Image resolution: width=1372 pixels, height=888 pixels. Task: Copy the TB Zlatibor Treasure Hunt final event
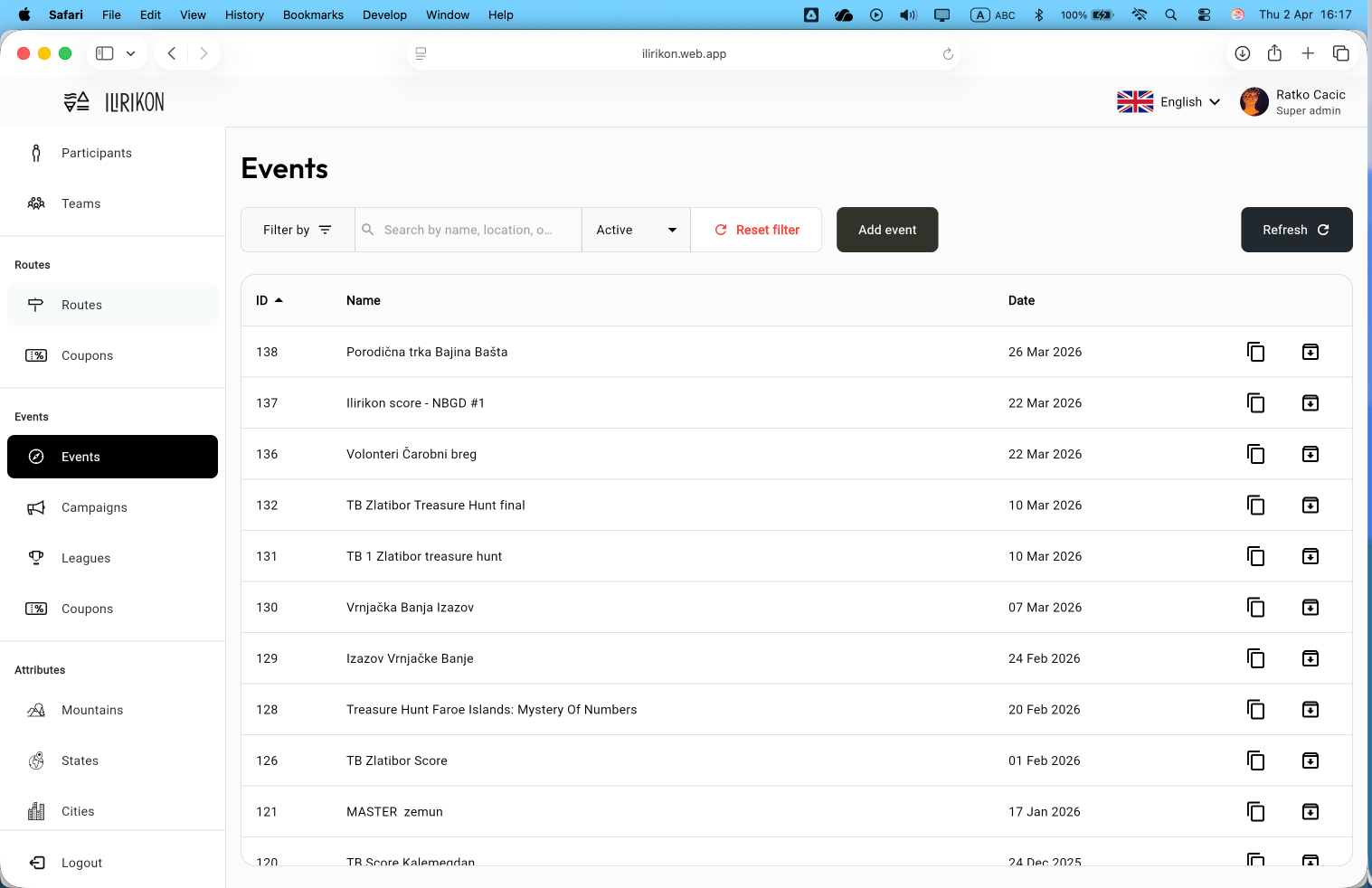click(x=1255, y=505)
